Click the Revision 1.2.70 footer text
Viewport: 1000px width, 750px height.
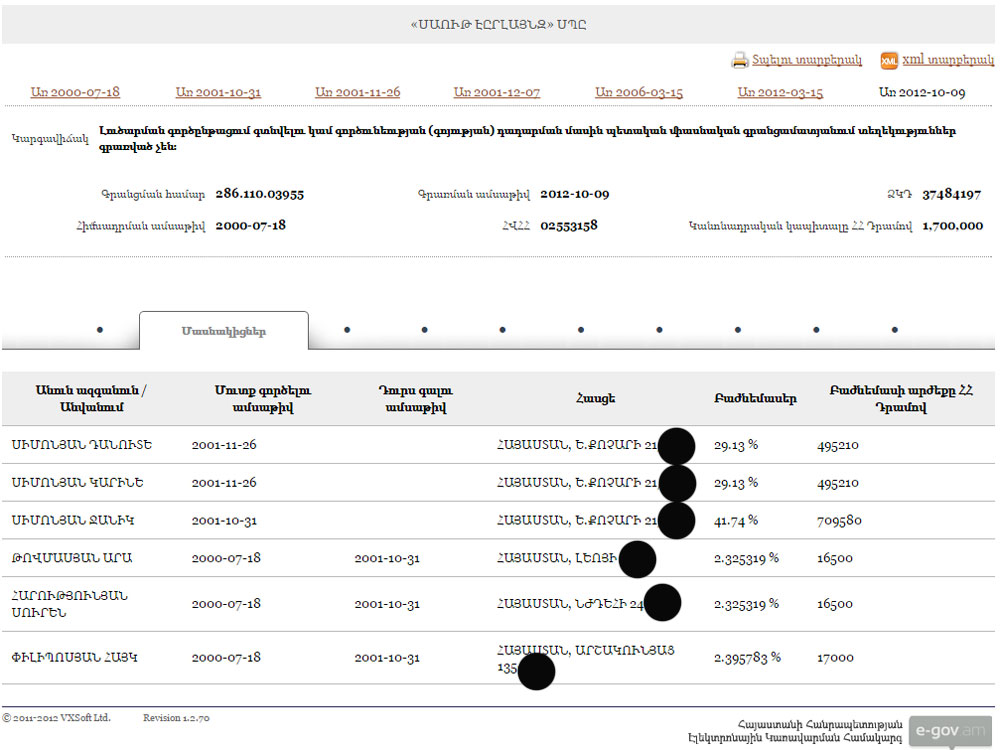tap(176, 717)
